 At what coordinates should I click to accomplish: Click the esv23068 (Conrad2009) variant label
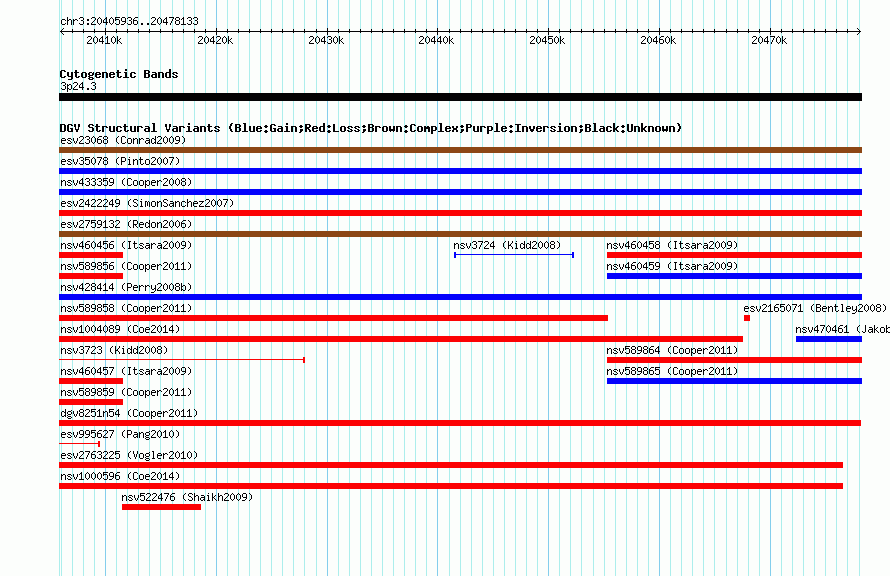pos(123,140)
